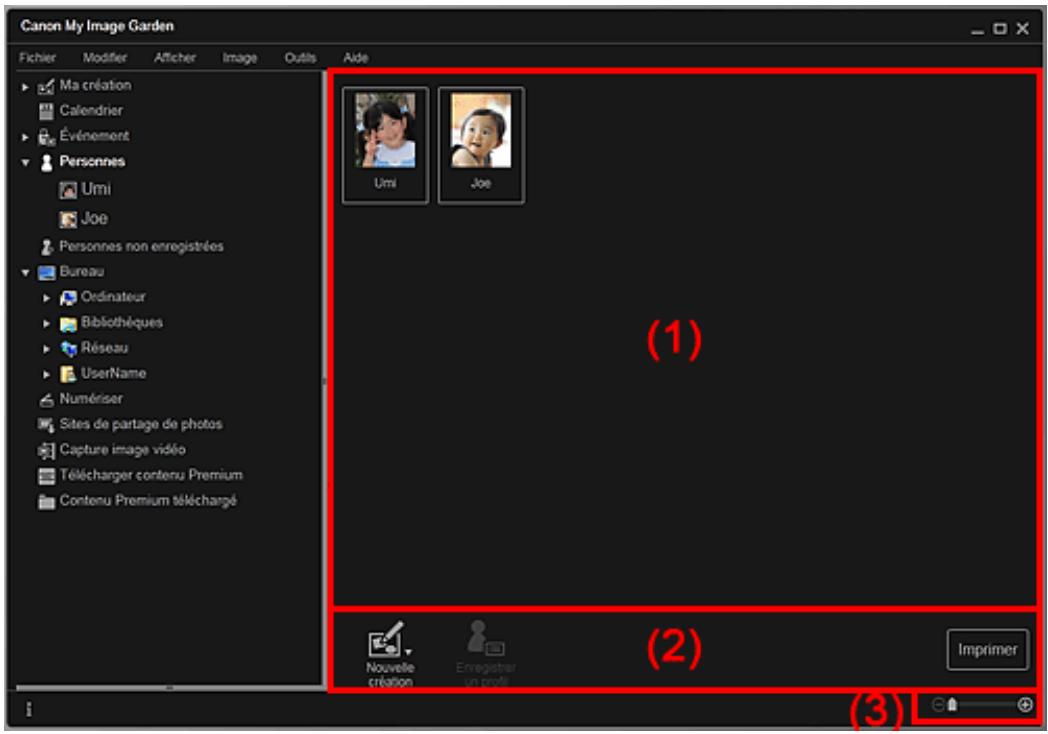Click the Imprimer button

coord(987,649)
